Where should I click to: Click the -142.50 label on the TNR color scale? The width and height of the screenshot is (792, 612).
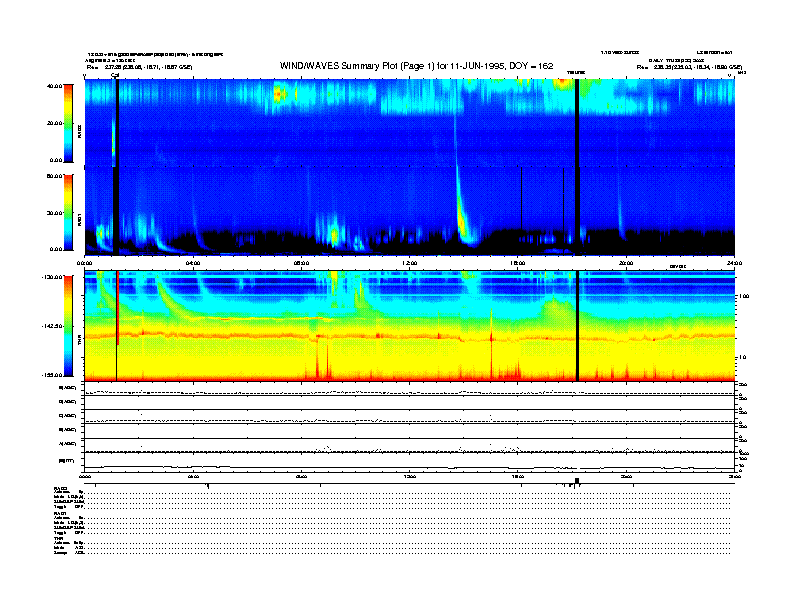click(x=52, y=326)
